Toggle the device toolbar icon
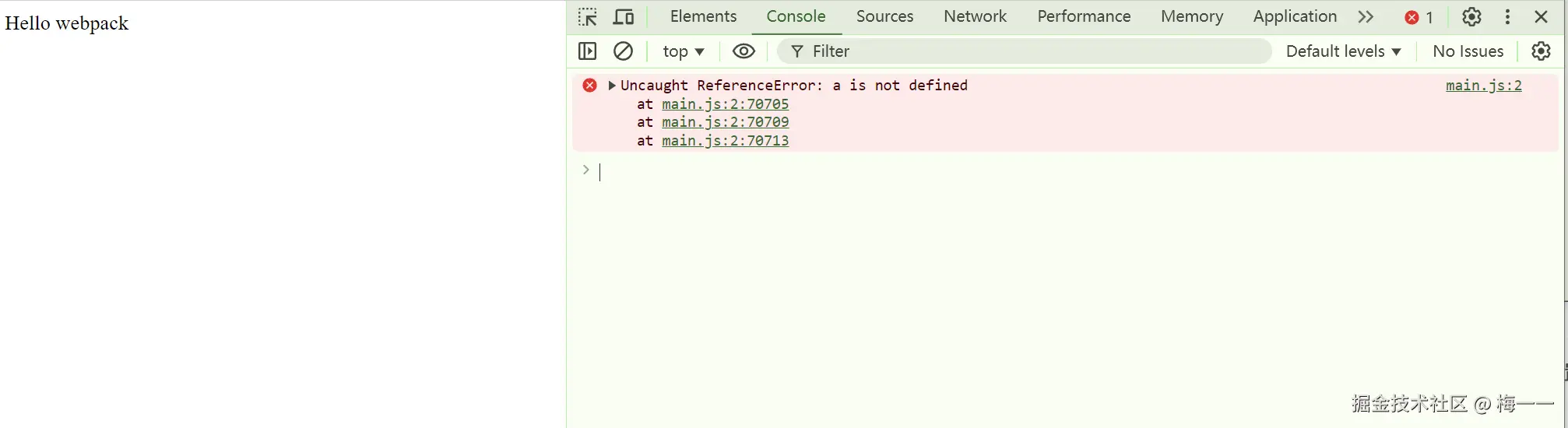 (624, 17)
